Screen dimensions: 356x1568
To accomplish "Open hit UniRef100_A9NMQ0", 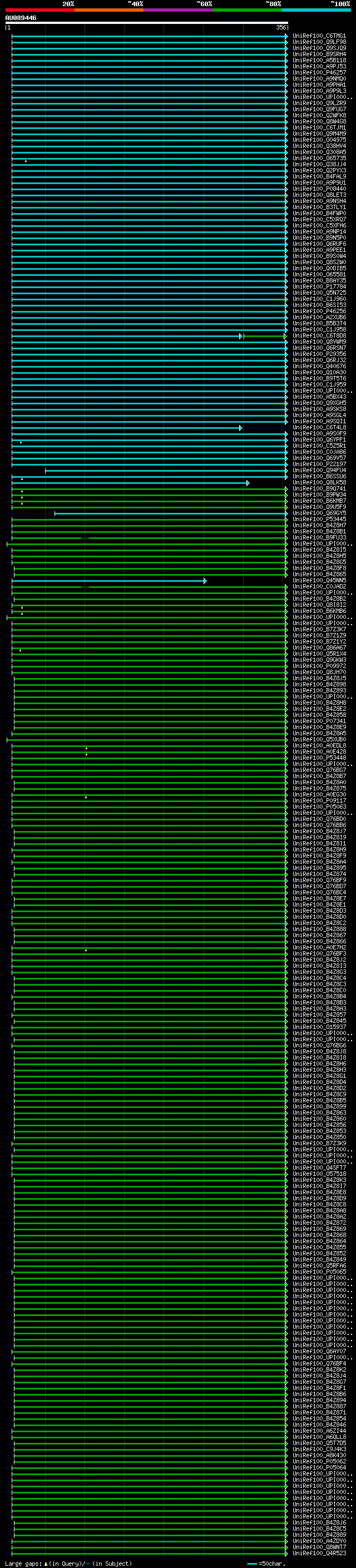I will click(x=319, y=78).
